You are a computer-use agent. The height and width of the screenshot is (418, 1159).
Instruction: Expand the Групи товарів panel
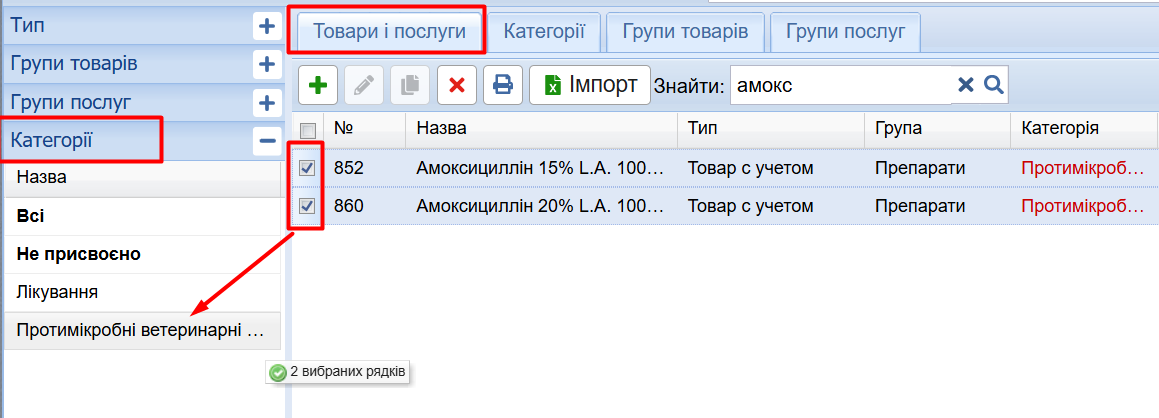click(x=266, y=65)
